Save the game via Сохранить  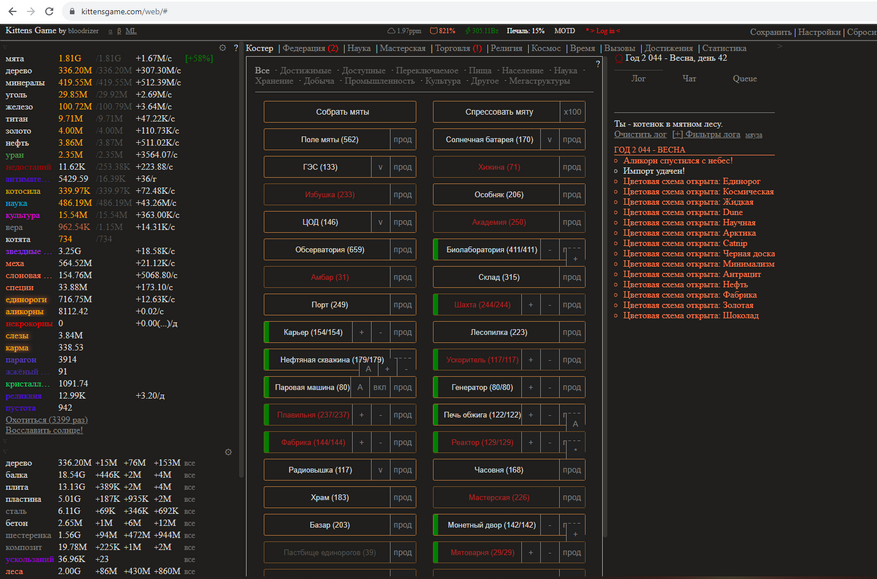(771, 32)
